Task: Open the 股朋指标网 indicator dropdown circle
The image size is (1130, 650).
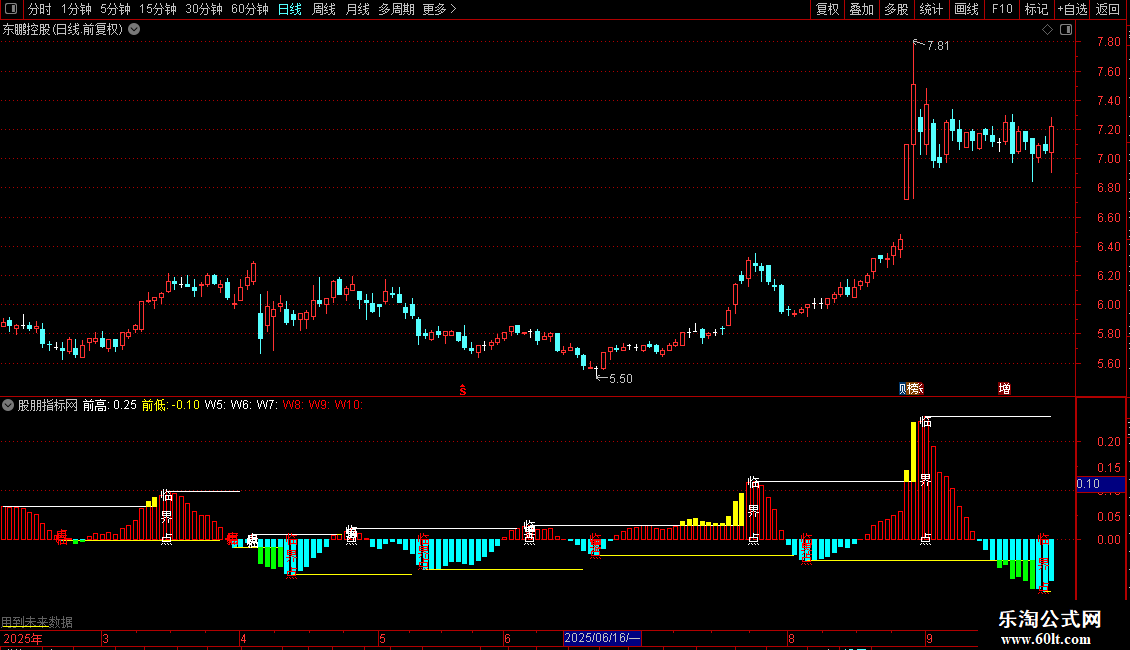Action: tap(8, 405)
